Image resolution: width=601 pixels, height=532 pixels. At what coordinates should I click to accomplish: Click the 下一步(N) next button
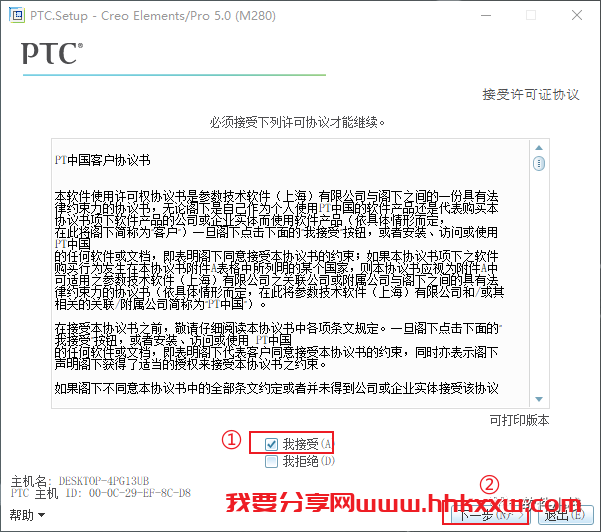492,515
